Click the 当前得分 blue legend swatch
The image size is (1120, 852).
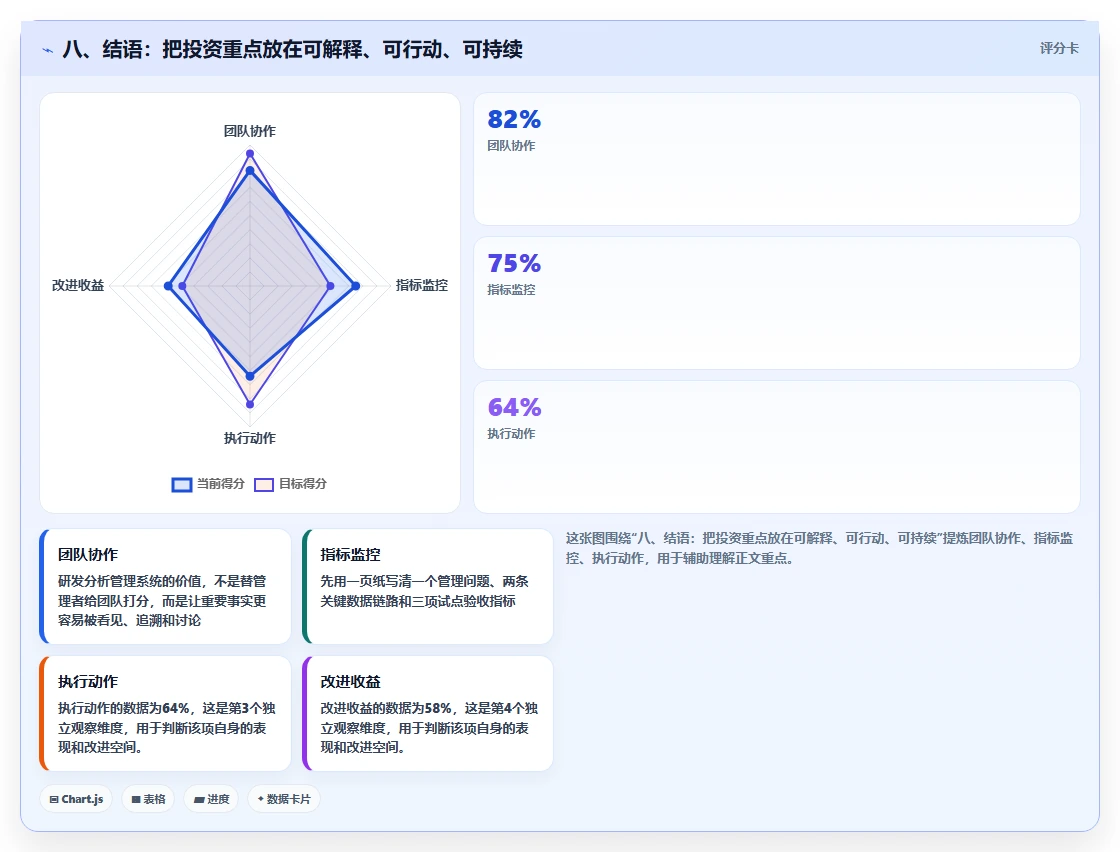pos(182,485)
